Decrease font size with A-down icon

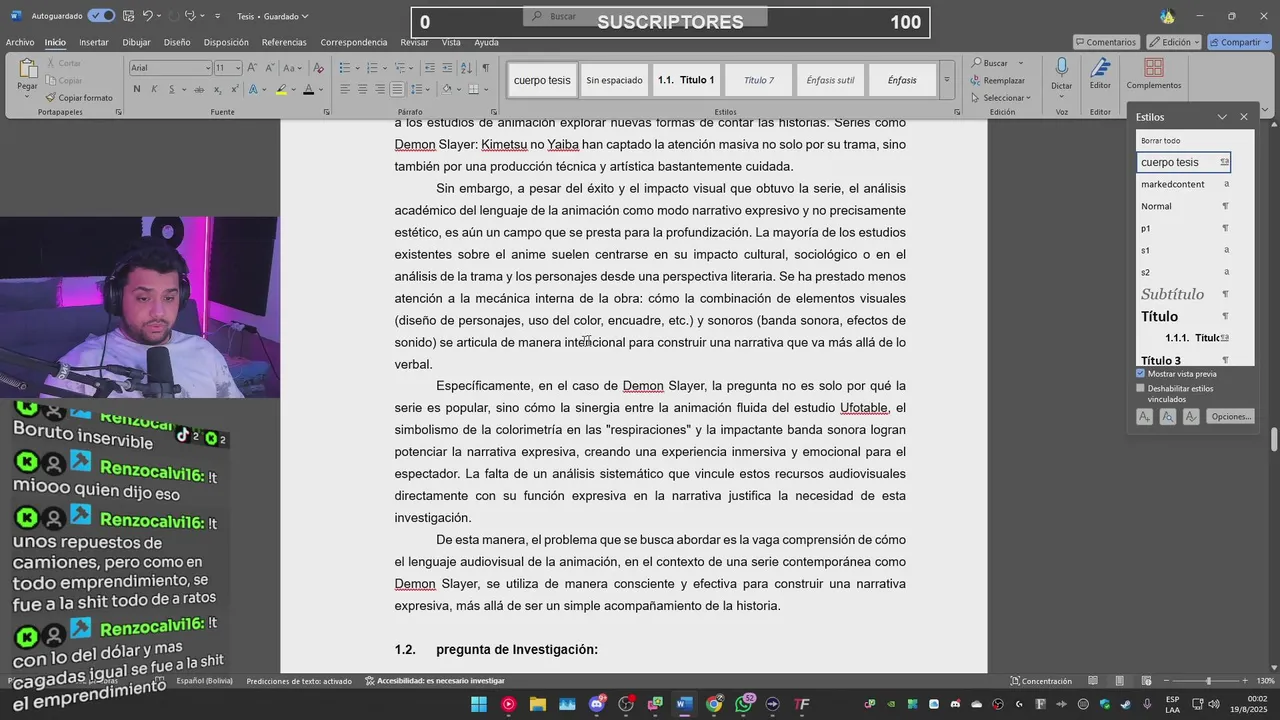click(269, 68)
